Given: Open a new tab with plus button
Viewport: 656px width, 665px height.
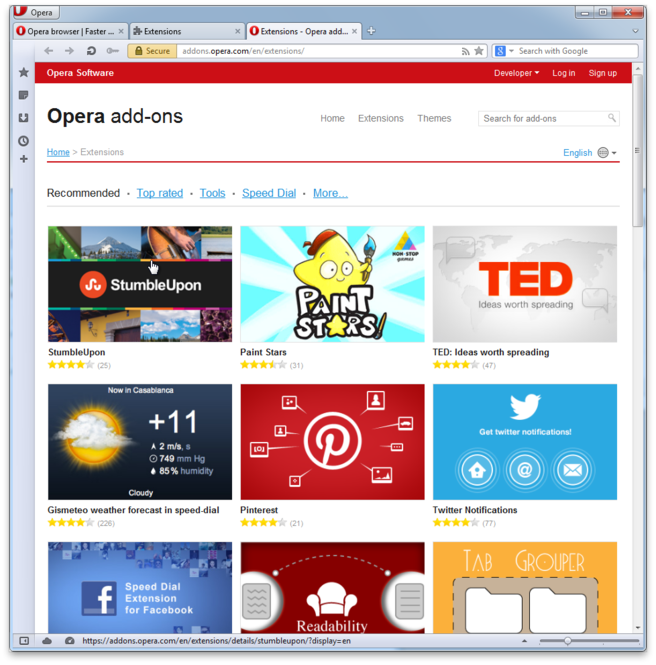Looking at the screenshot, I should pos(371,31).
